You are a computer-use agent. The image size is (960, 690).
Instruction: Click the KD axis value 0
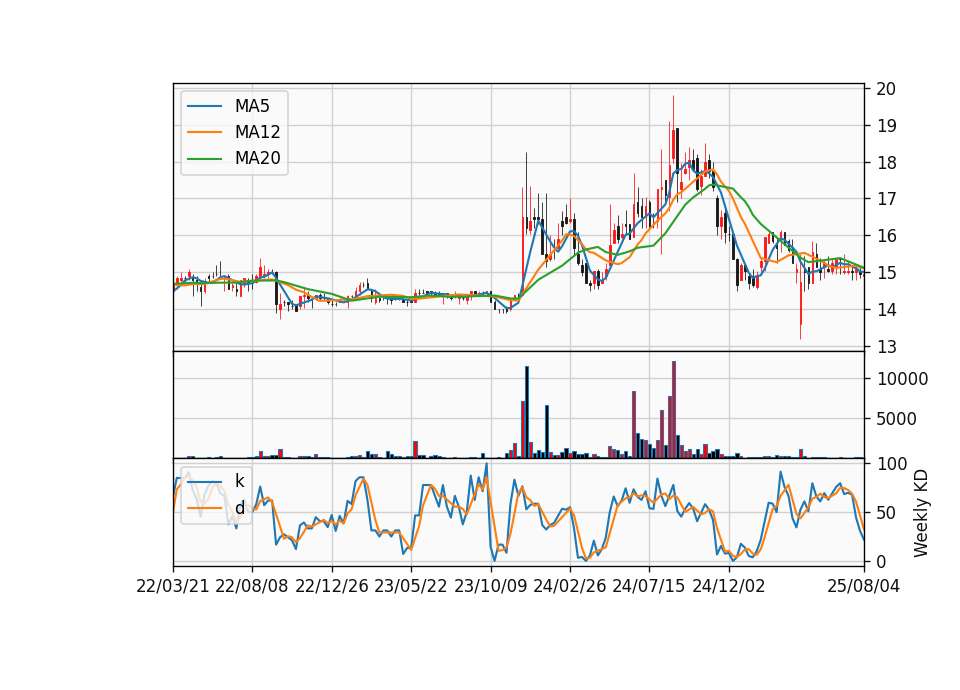point(881,561)
